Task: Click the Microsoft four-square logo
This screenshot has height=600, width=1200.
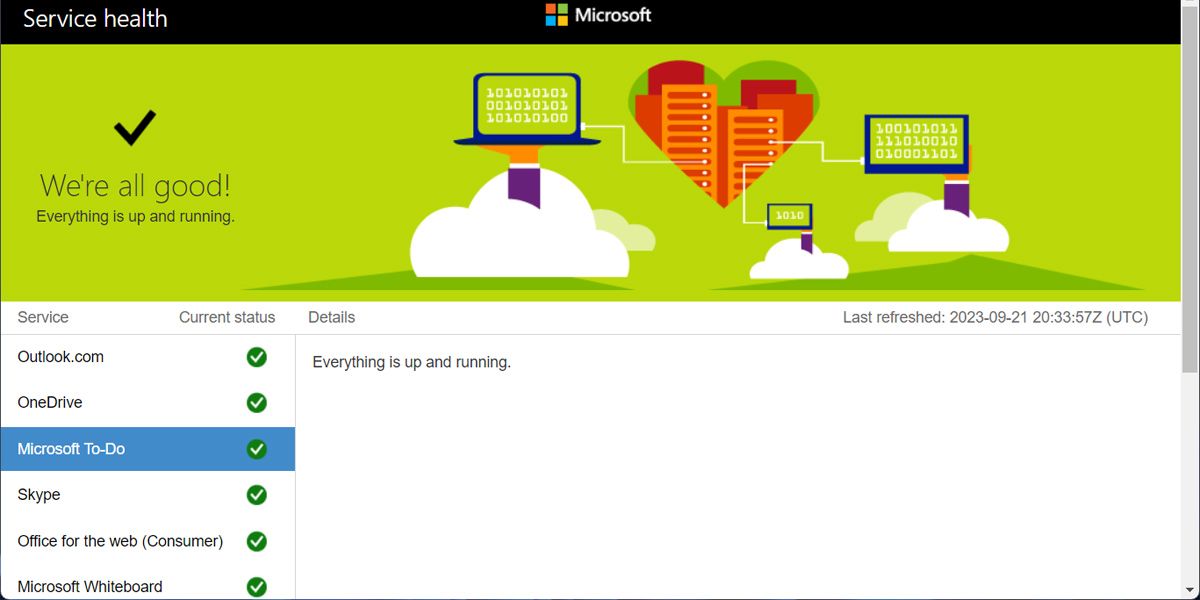Action: [x=557, y=15]
